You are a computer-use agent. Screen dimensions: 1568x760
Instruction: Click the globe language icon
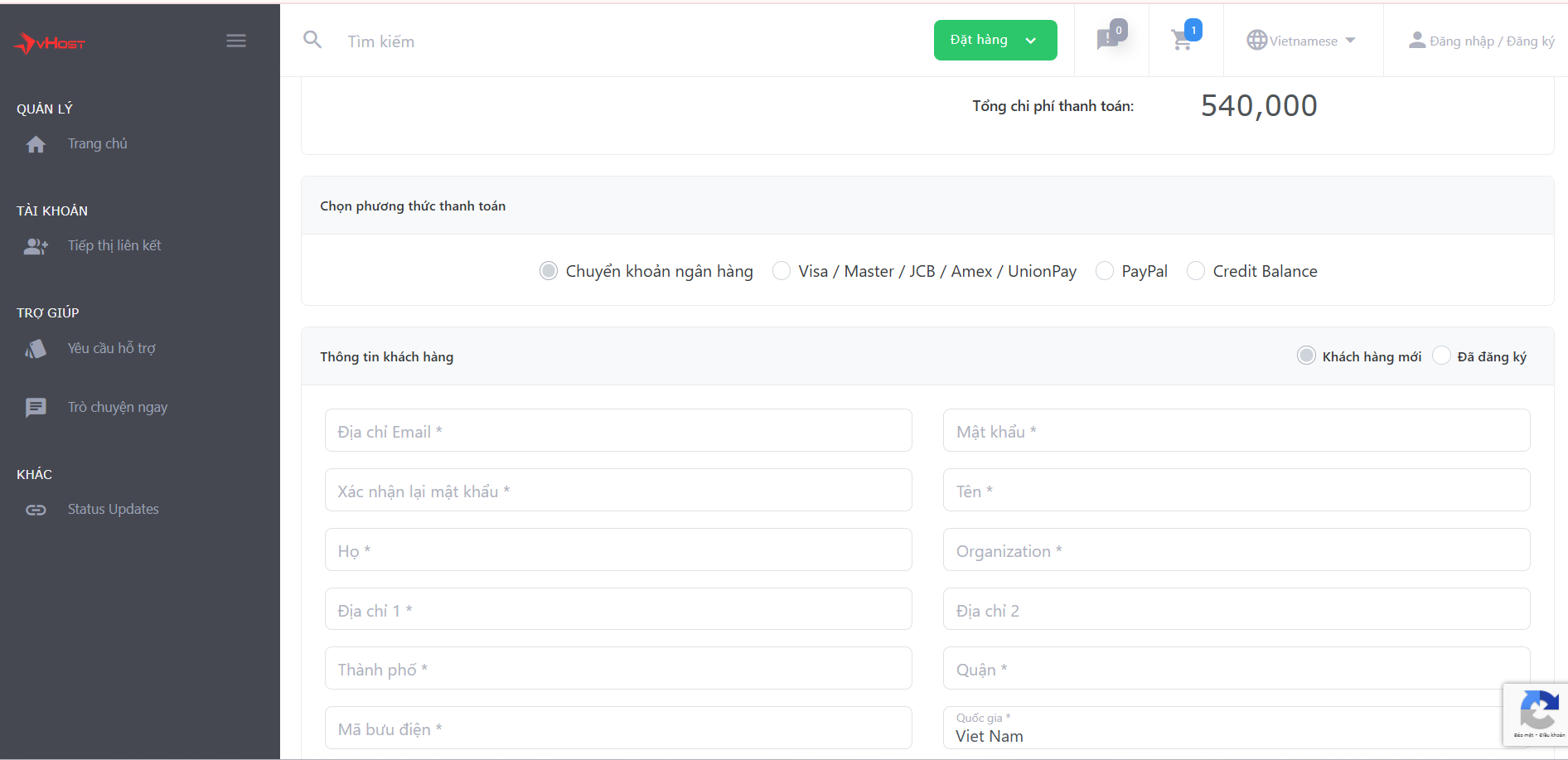pyautogui.click(x=1256, y=40)
